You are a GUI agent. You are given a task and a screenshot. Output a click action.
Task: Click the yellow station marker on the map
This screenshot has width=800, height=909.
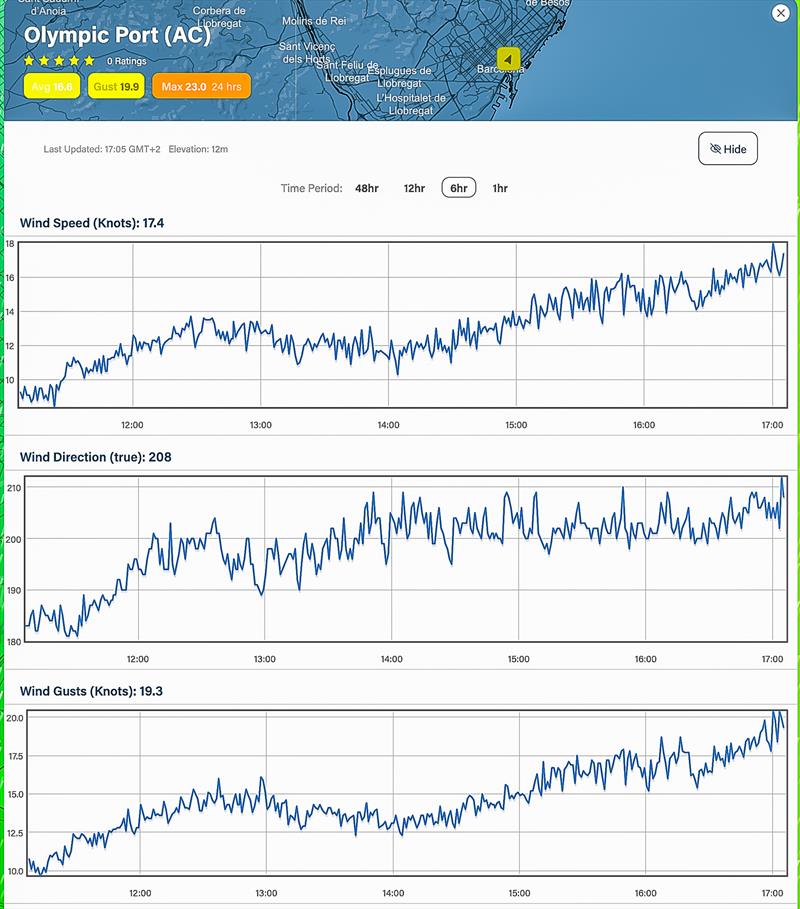coord(508,59)
